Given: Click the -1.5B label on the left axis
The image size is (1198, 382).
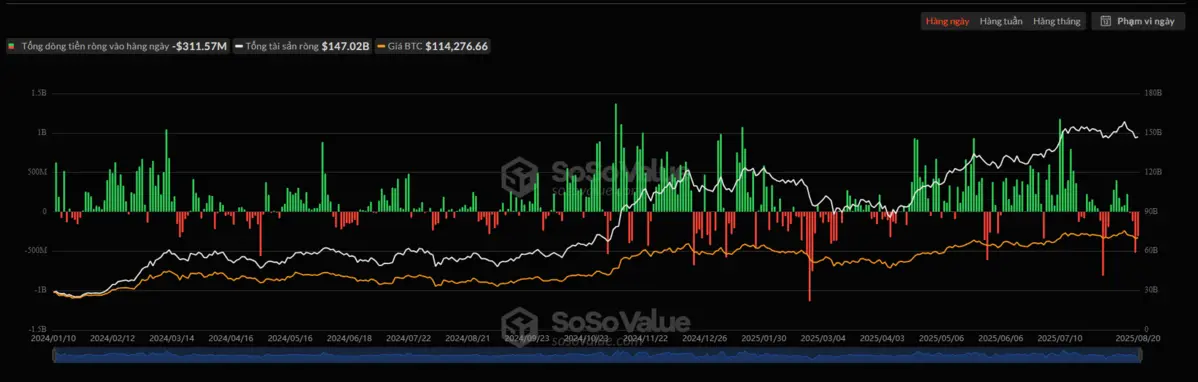Looking at the screenshot, I should pyautogui.click(x=37, y=329).
